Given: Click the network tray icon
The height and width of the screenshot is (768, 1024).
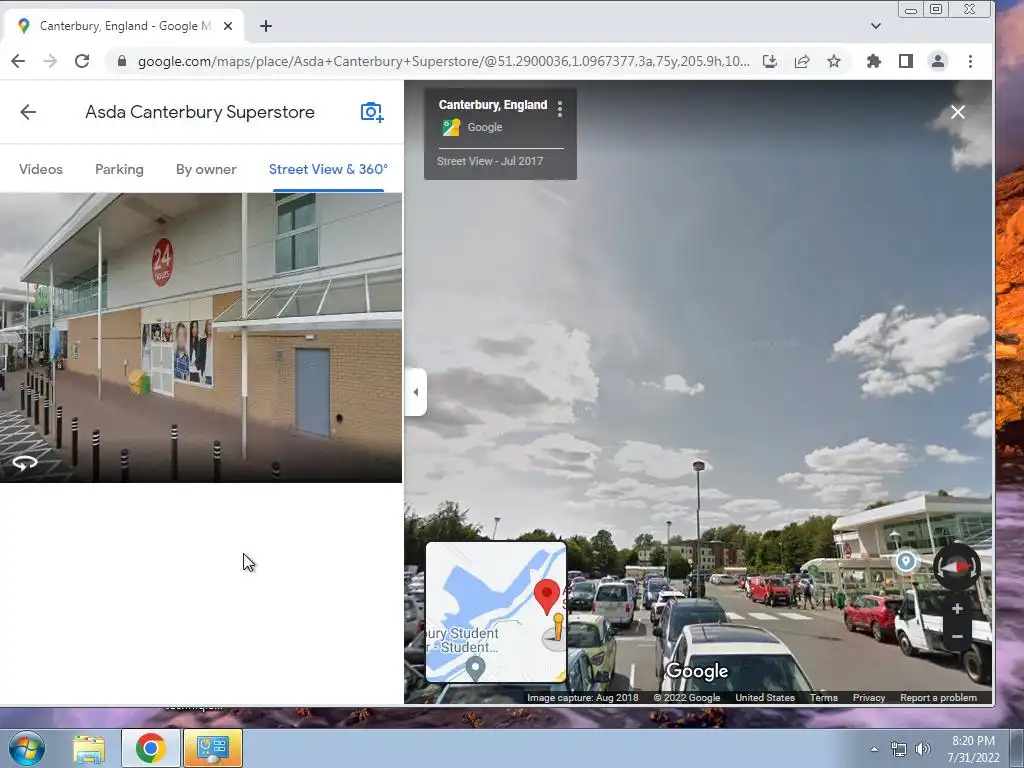Looking at the screenshot, I should 899,749.
